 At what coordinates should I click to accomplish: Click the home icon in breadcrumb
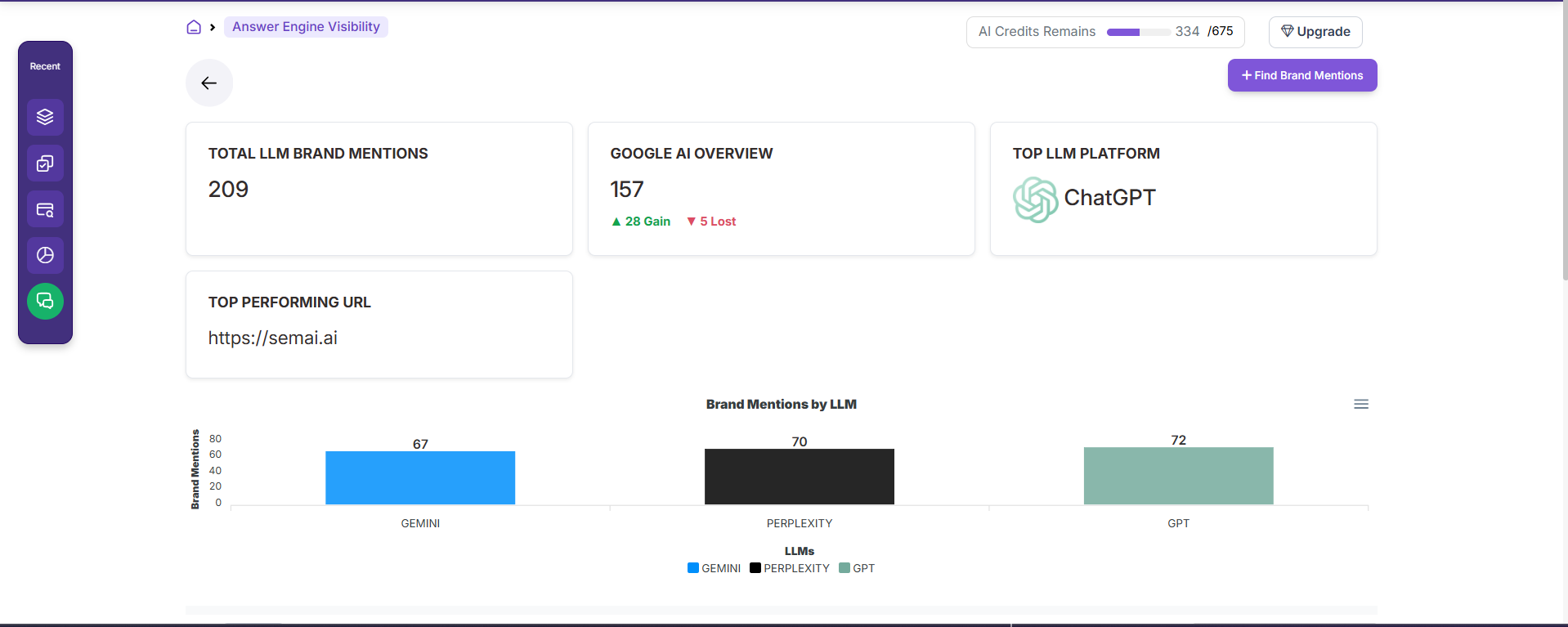coord(194,27)
